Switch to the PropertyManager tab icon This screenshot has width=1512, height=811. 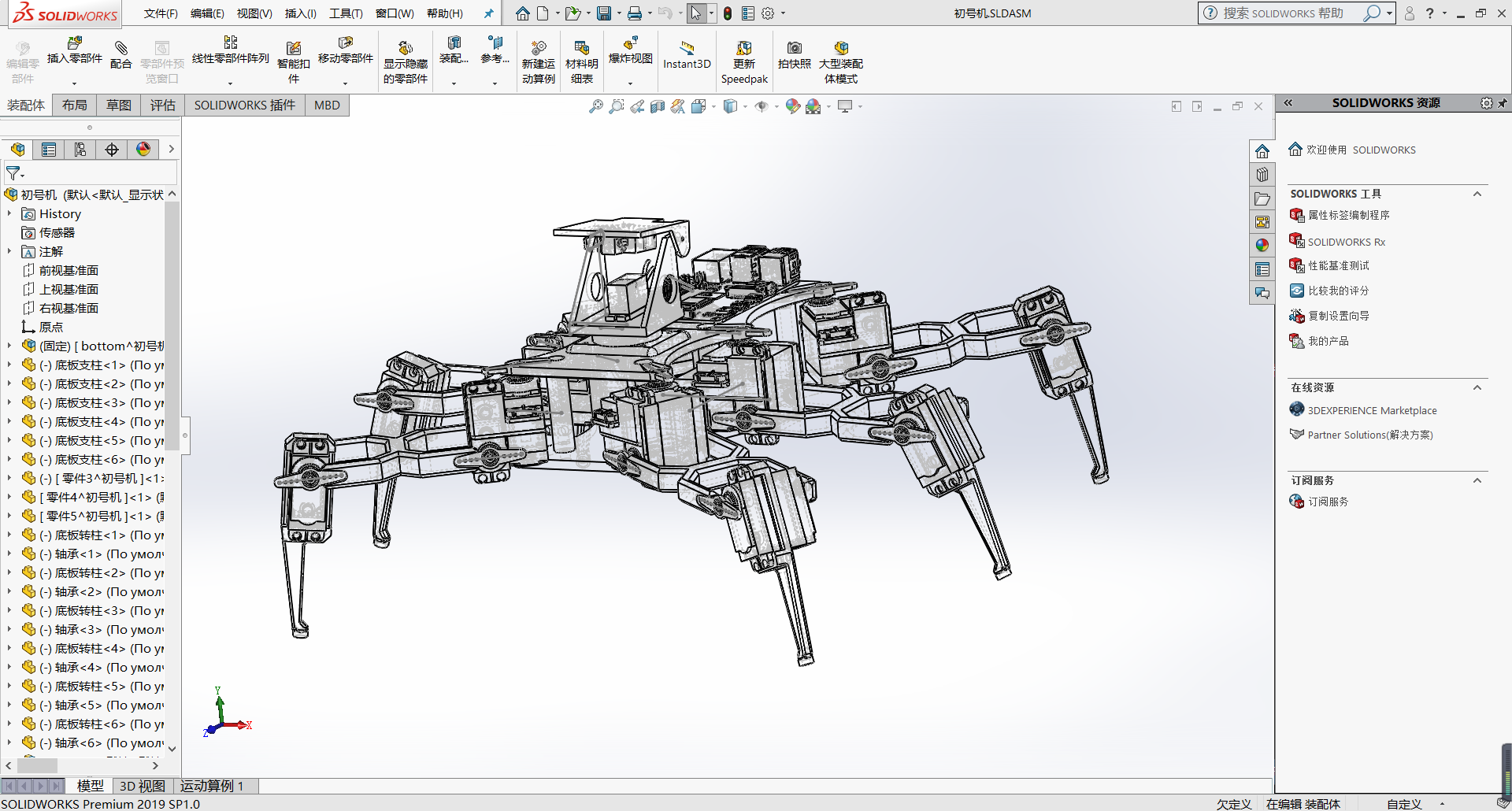tap(49, 150)
